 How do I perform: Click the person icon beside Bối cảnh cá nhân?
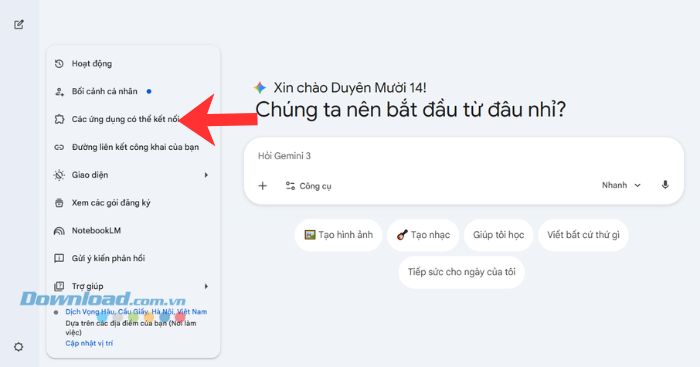click(59, 92)
